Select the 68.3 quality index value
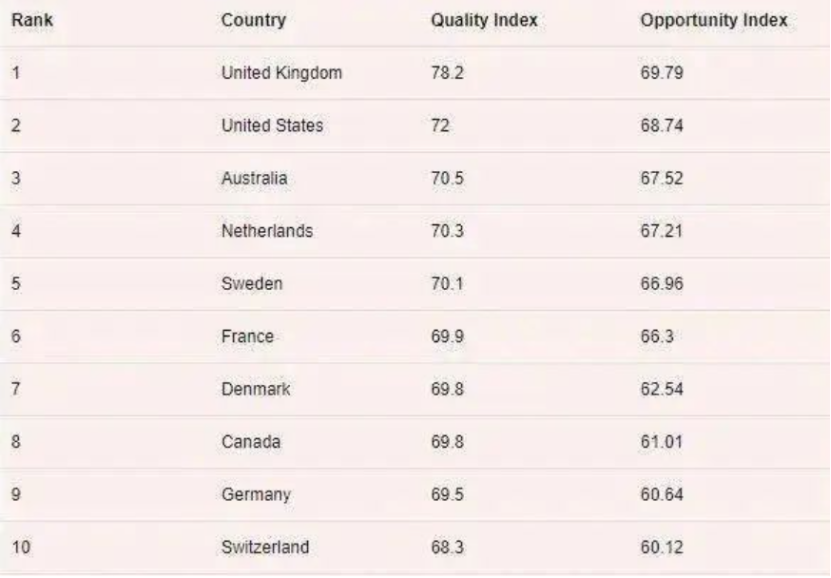Screen dimensions: 831x578 tap(447, 547)
